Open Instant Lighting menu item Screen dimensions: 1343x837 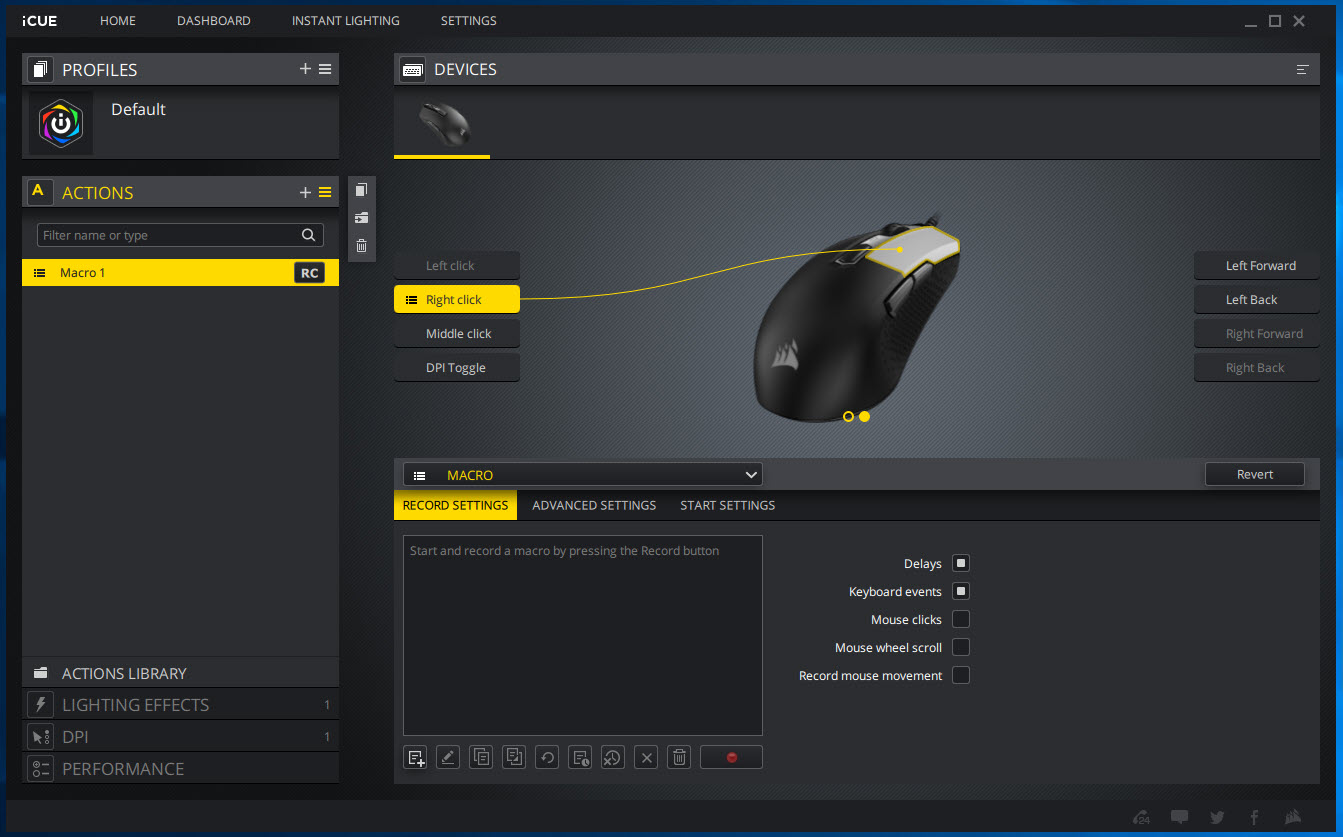pyautogui.click(x=346, y=21)
